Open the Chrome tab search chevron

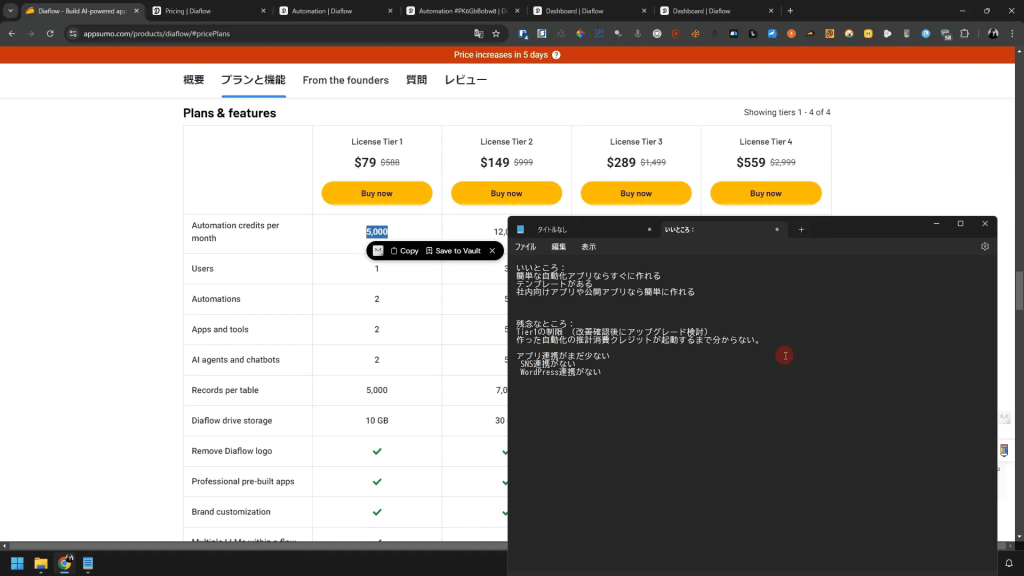tap(10, 10)
